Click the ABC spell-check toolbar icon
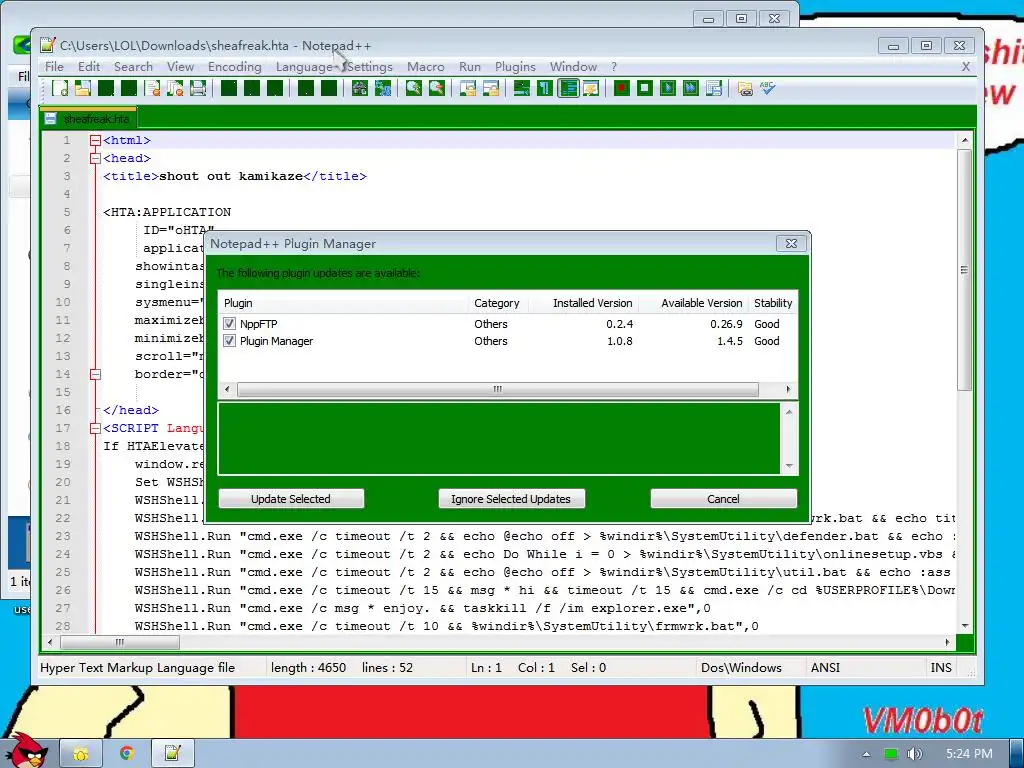The height and width of the screenshot is (768, 1024). pos(767,88)
